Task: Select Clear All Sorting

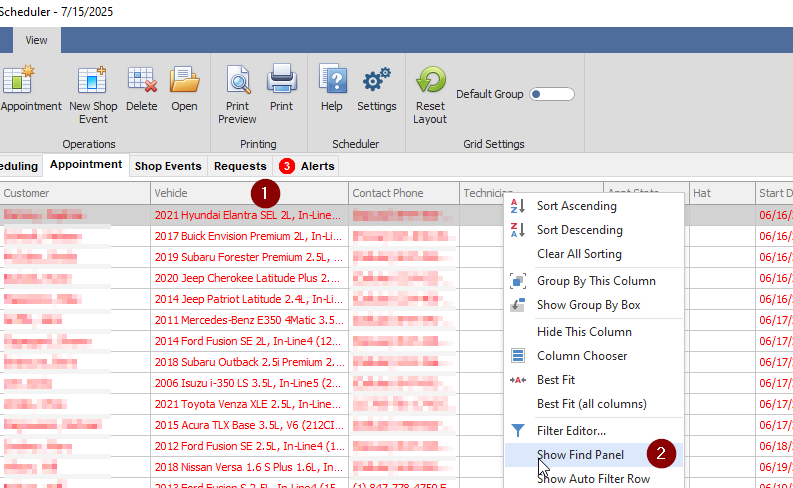Action: click(594, 254)
